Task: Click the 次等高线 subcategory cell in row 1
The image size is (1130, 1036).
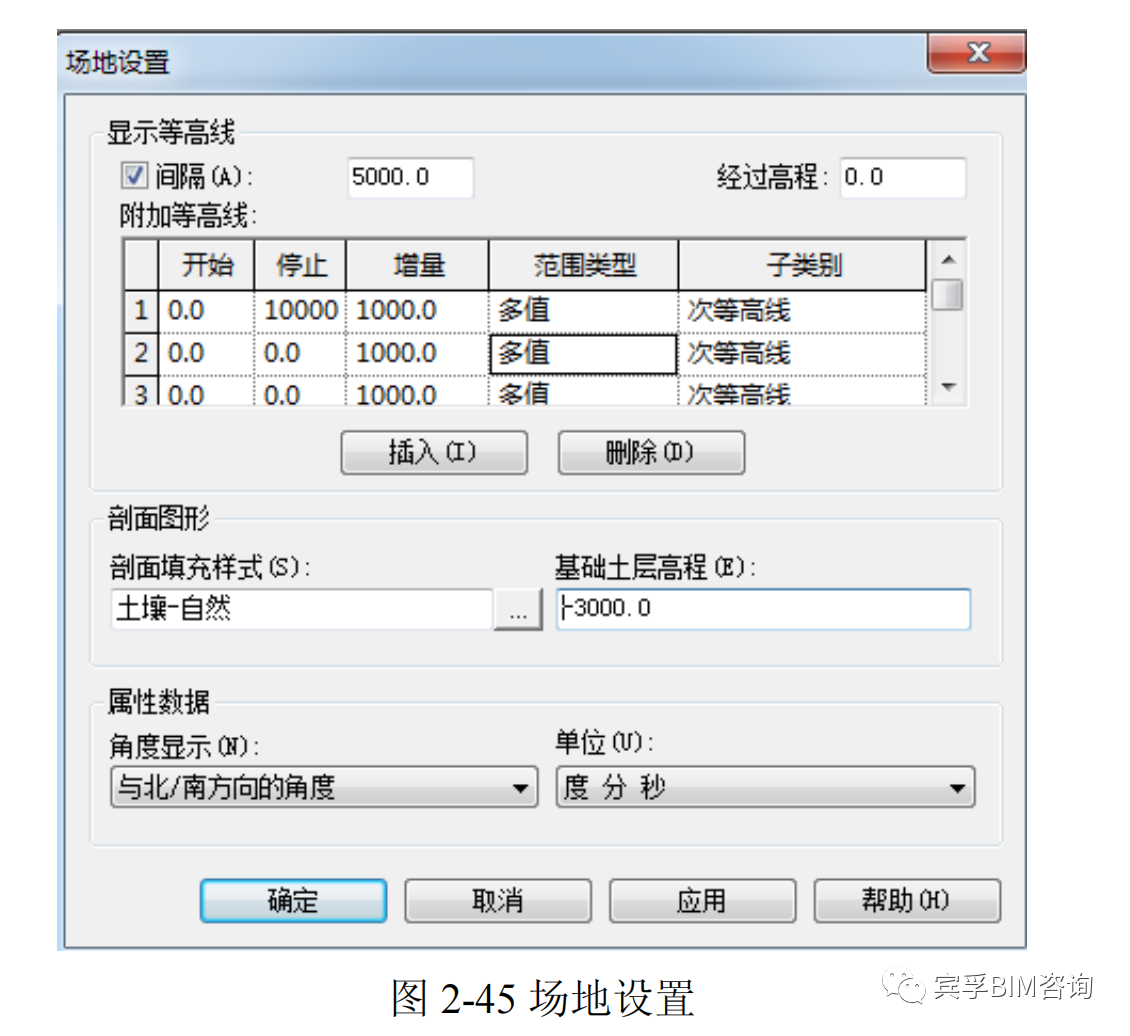Action: click(x=802, y=311)
